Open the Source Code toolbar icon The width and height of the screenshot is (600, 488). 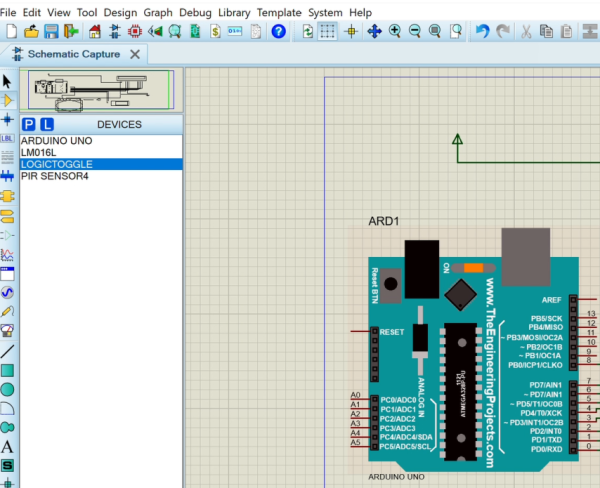[235, 31]
